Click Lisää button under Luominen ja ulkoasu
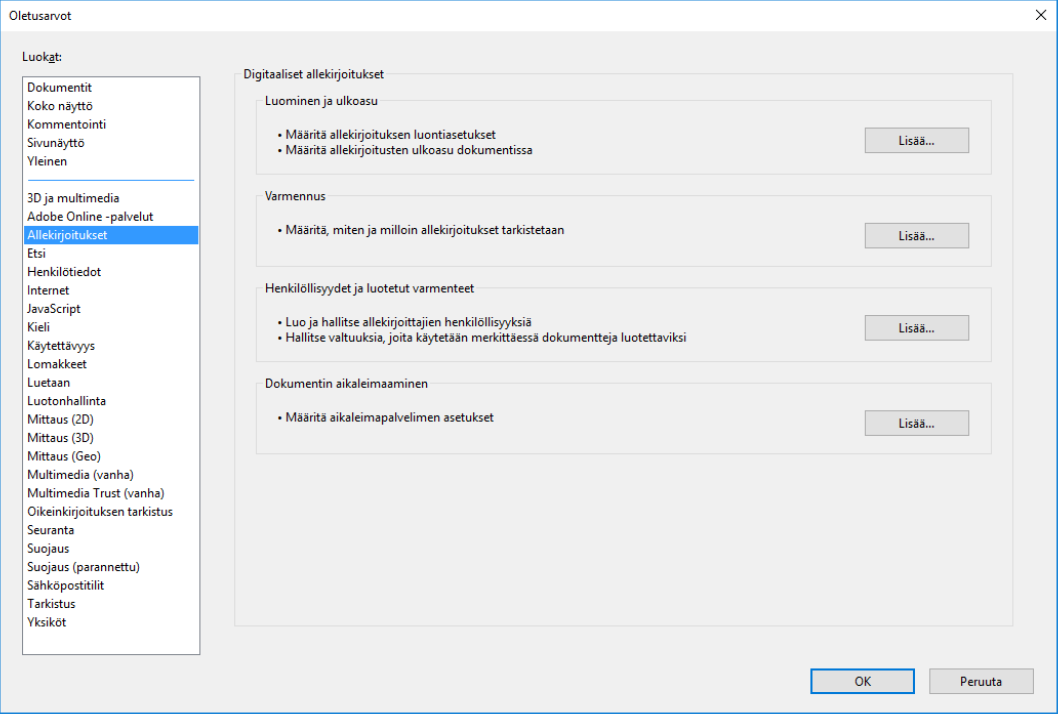This screenshot has width=1058, height=714. [x=916, y=140]
